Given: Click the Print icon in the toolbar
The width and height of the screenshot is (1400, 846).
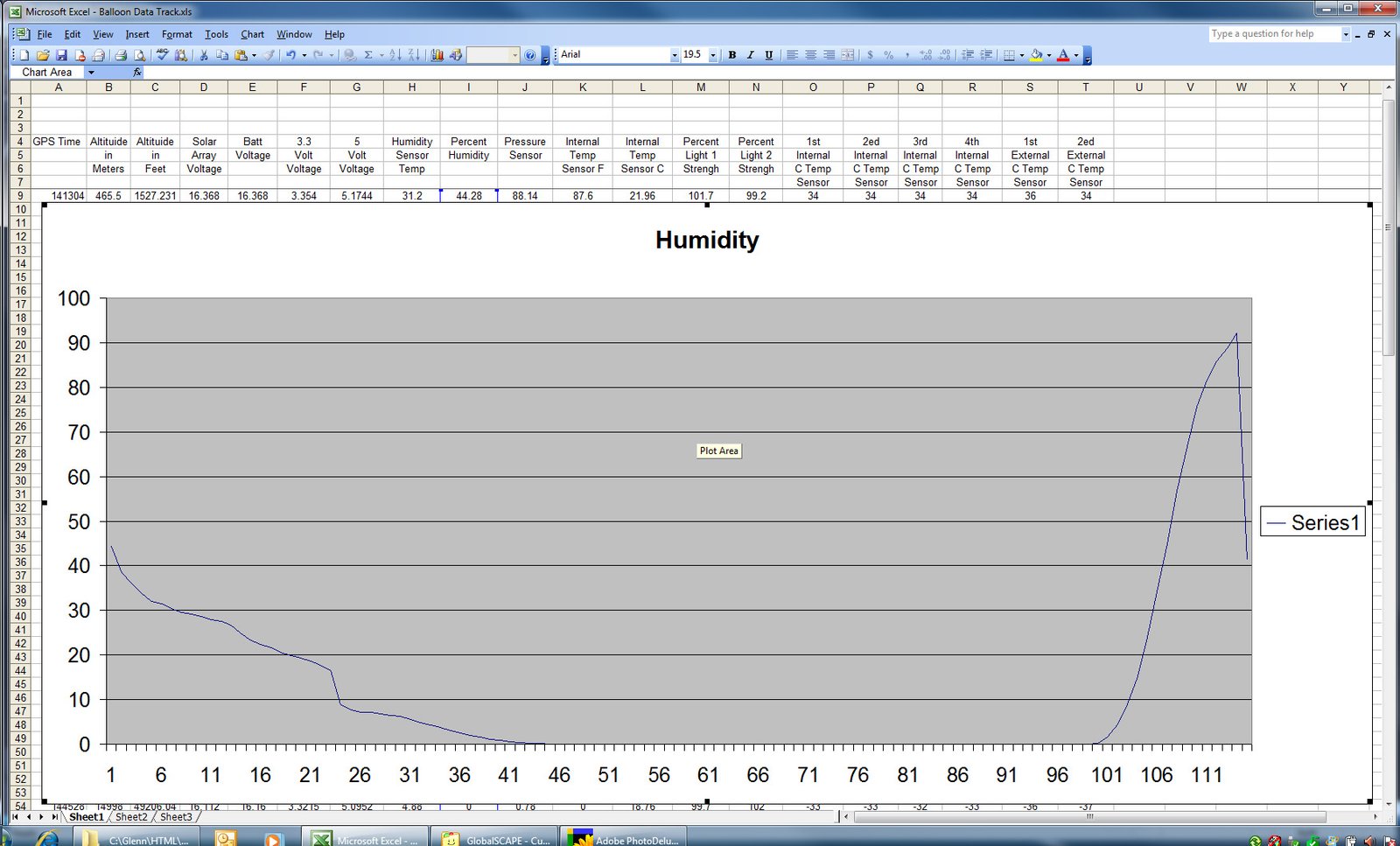Looking at the screenshot, I should 121,55.
